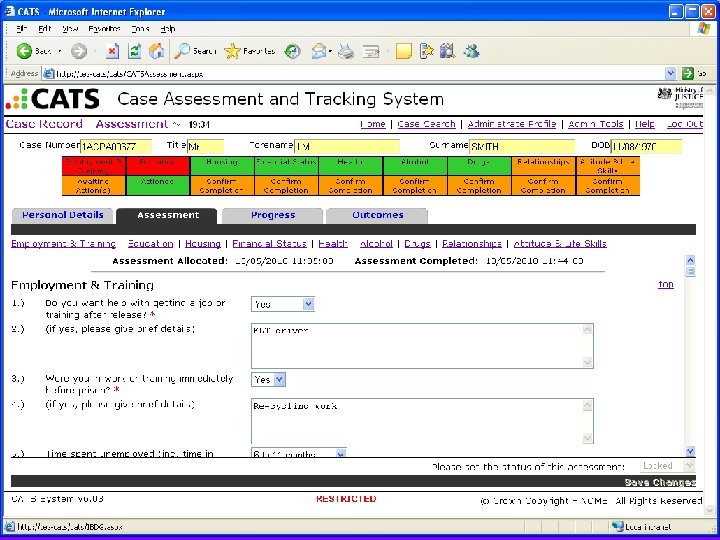Click in the DOB field
This screenshot has width=720, height=540.
tap(647, 146)
